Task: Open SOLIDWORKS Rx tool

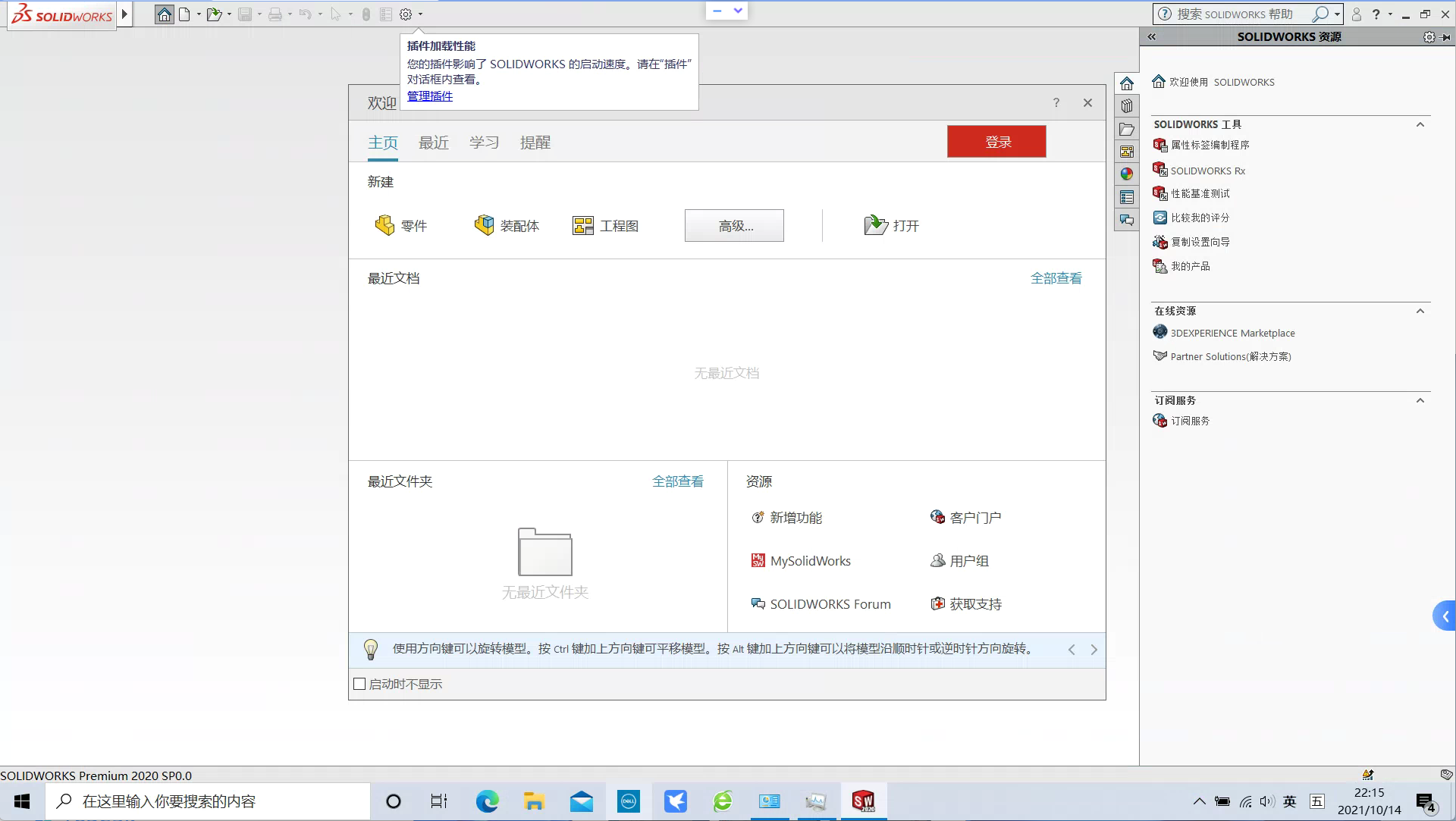Action: coord(1199,171)
